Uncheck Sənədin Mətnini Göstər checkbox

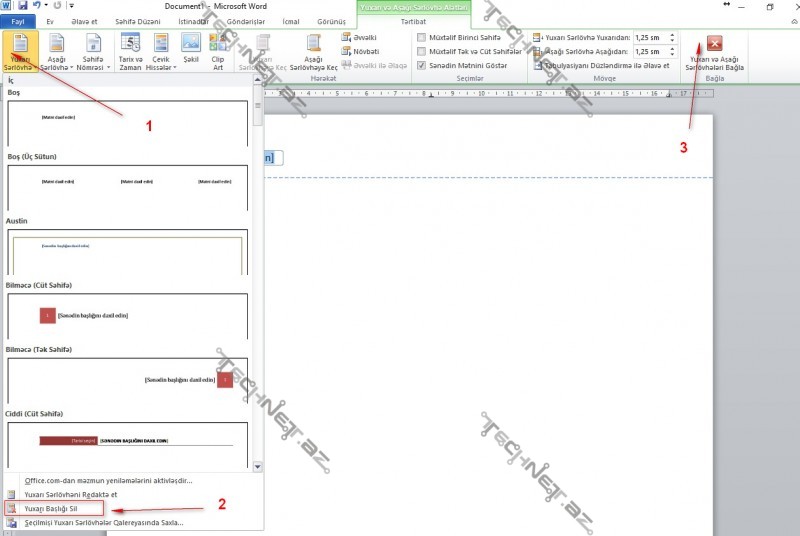[x=421, y=65]
